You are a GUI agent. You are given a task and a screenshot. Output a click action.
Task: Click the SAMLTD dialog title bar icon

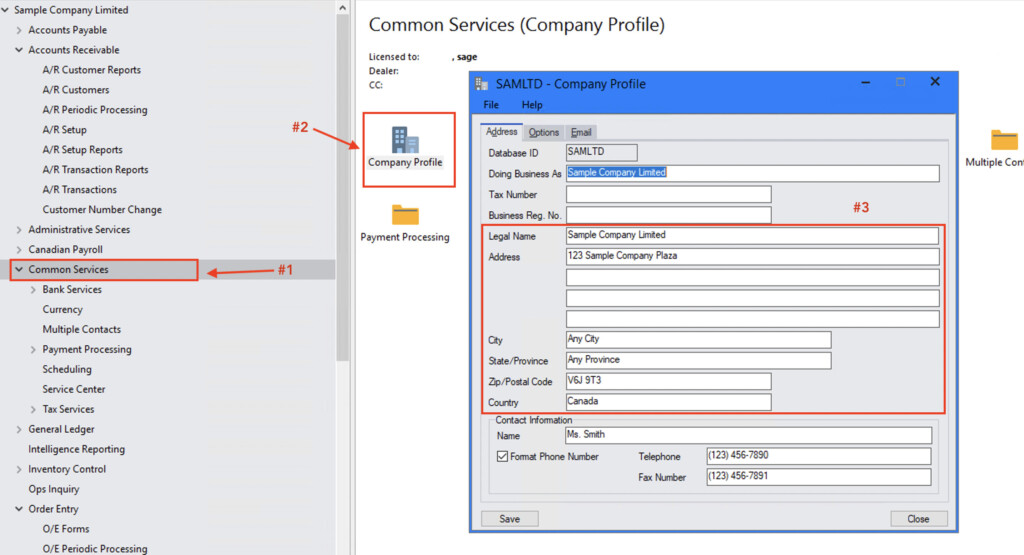pos(482,84)
